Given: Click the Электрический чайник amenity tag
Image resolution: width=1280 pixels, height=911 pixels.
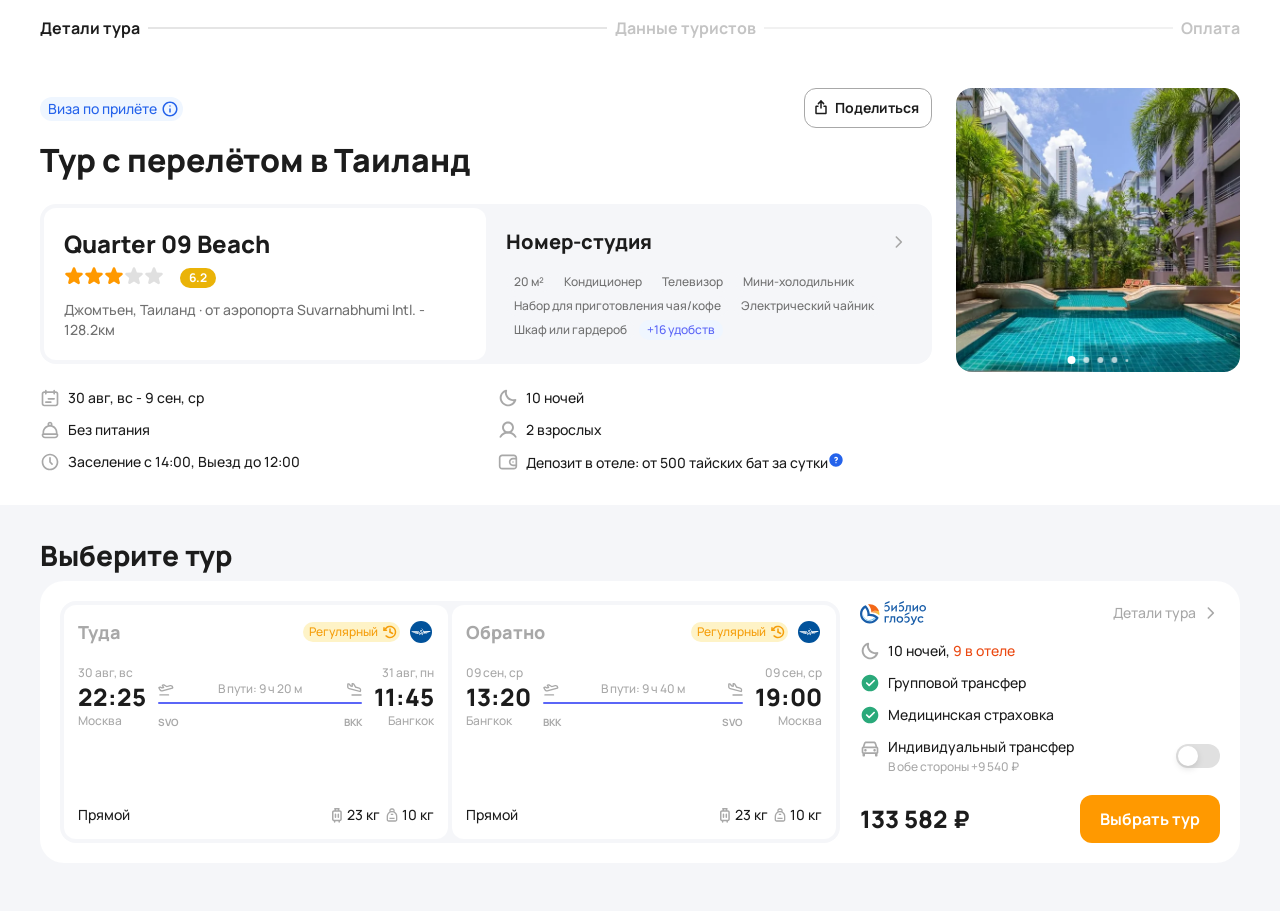Looking at the screenshot, I should click(x=807, y=306).
